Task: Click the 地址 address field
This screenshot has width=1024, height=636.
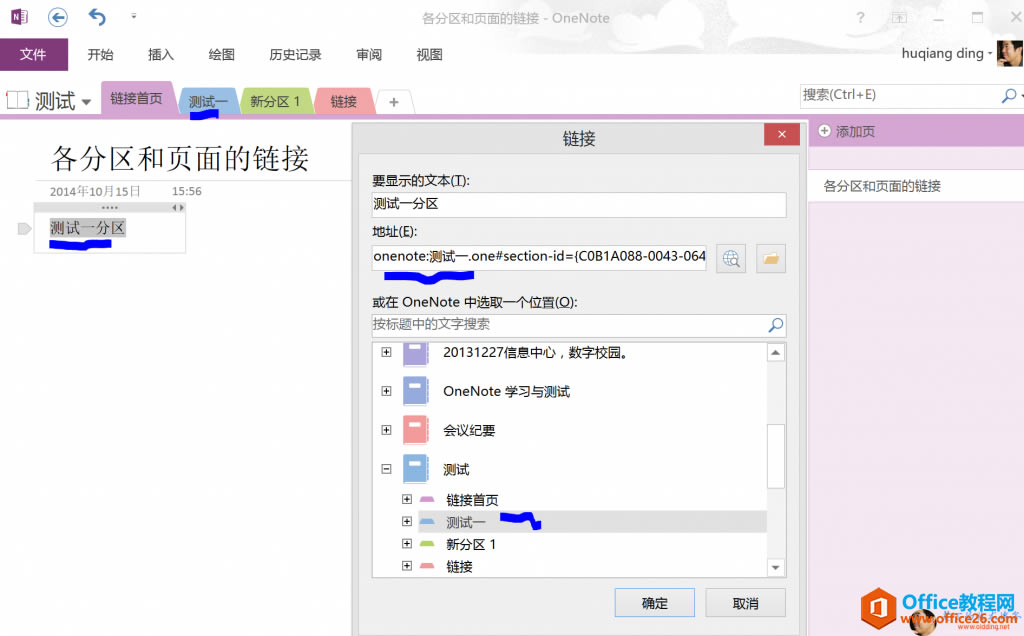Action: click(539, 257)
